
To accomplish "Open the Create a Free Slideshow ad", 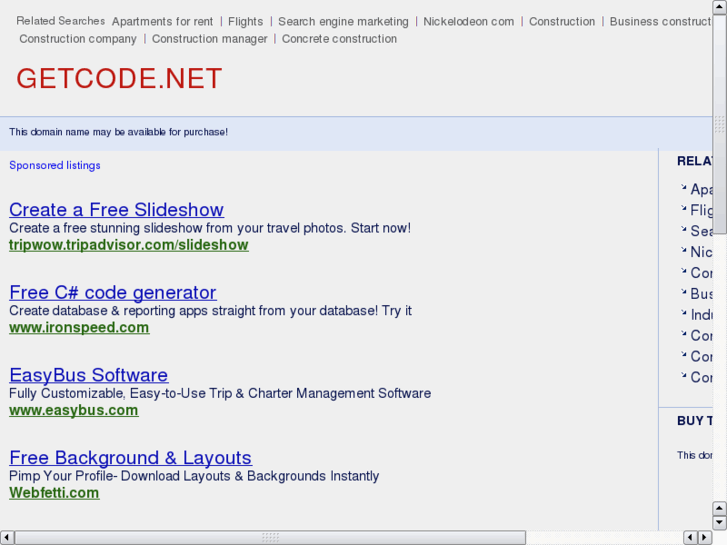I will pos(116,210).
